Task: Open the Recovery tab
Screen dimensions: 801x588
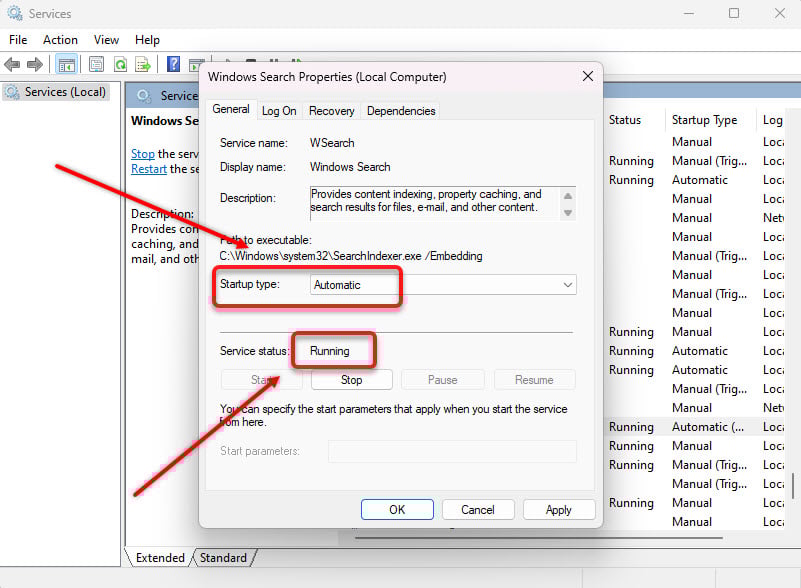Action: pos(332,111)
